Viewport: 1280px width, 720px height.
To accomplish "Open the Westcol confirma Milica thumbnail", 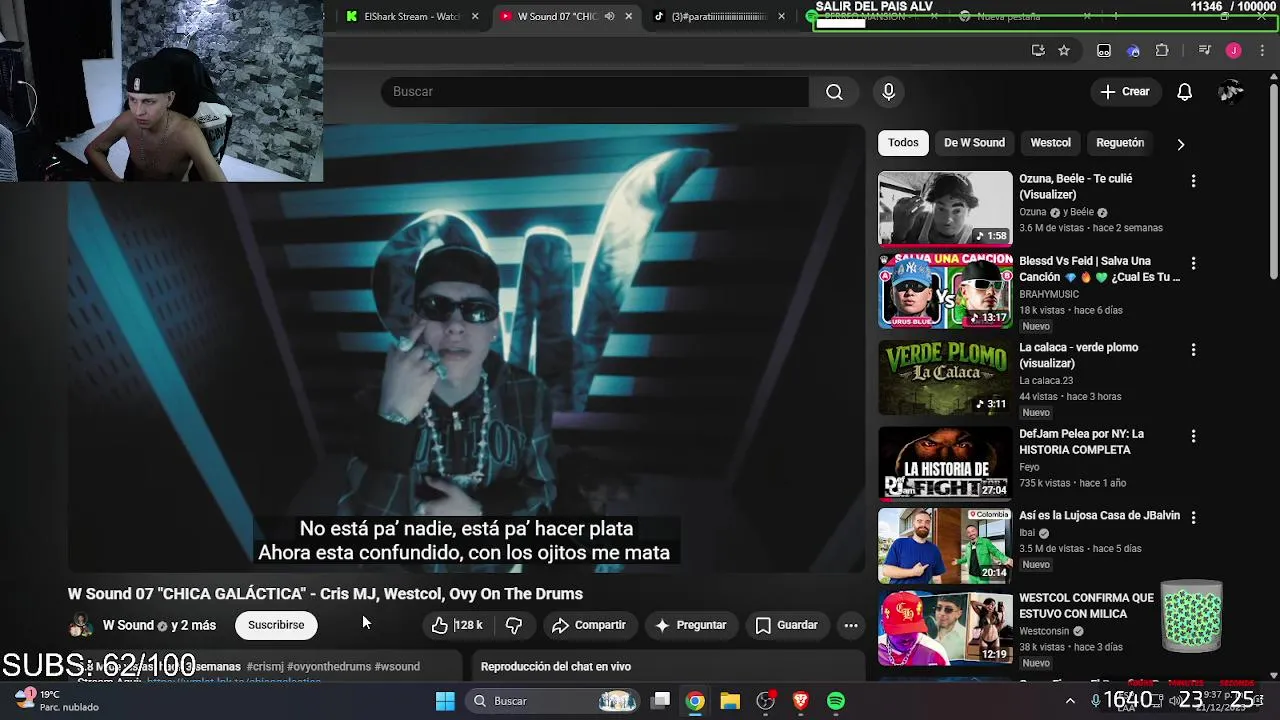I will click(x=945, y=628).
